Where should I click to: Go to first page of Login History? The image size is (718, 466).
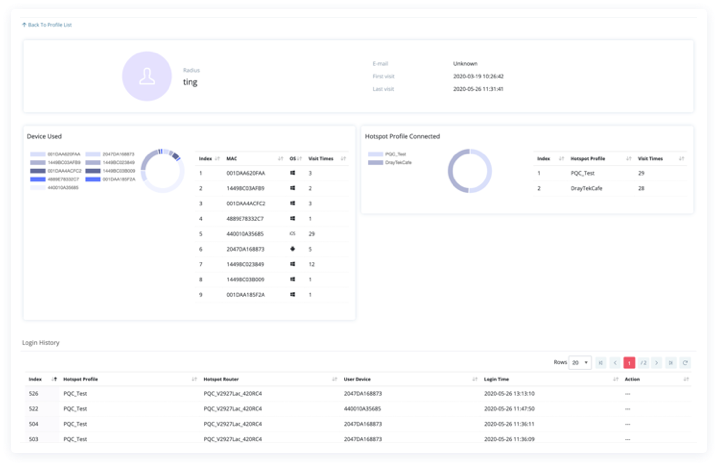(601, 362)
